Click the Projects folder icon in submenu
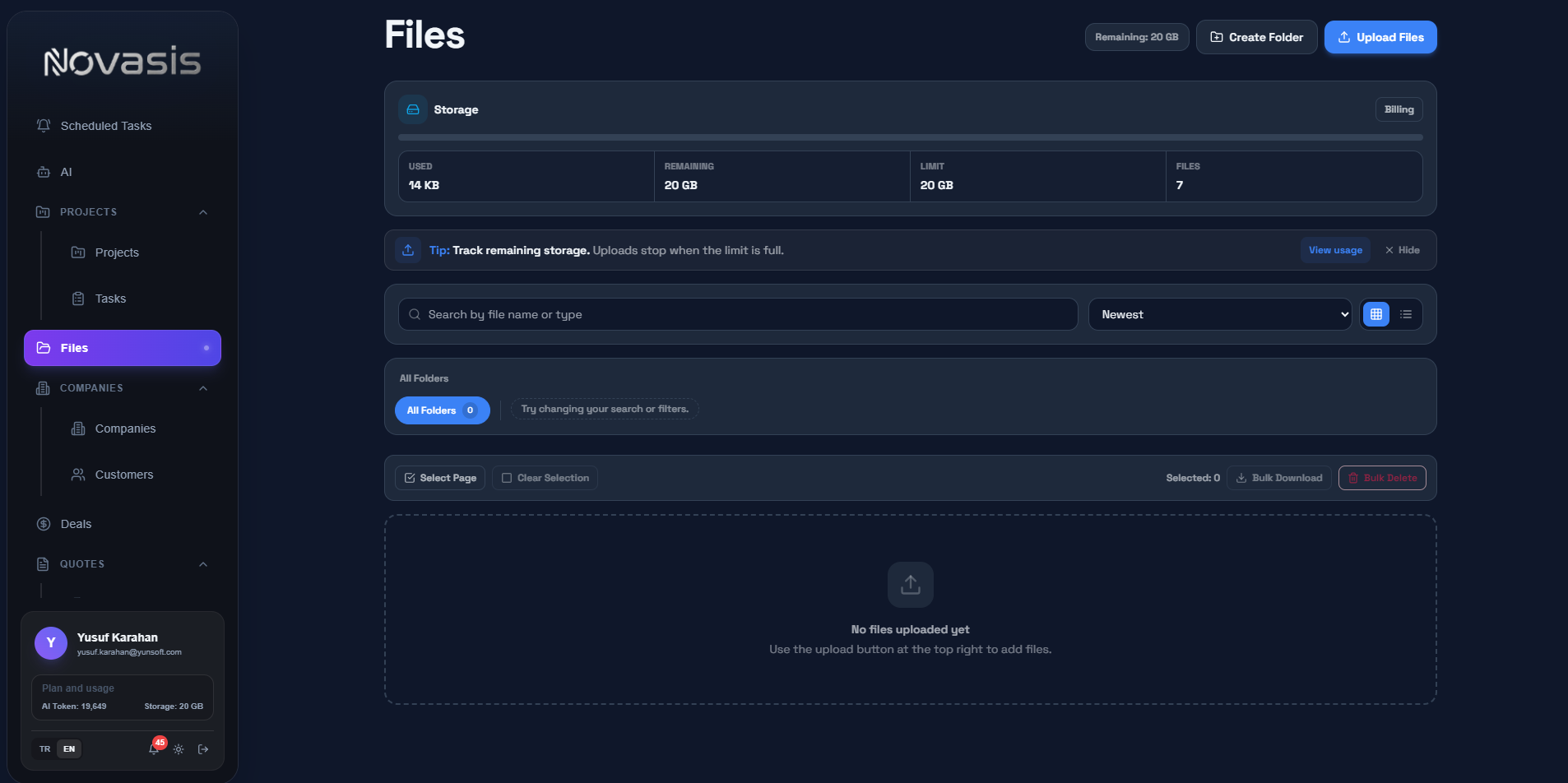The height and width of the screenshot is (783, 1568). pos(78,253)
